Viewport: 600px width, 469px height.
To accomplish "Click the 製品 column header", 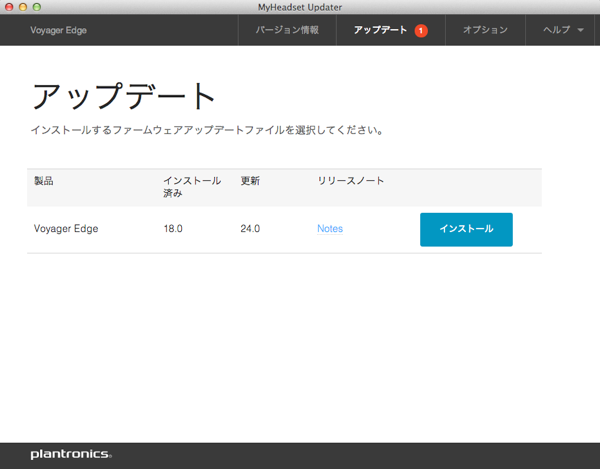I will (x=44, y=181).
